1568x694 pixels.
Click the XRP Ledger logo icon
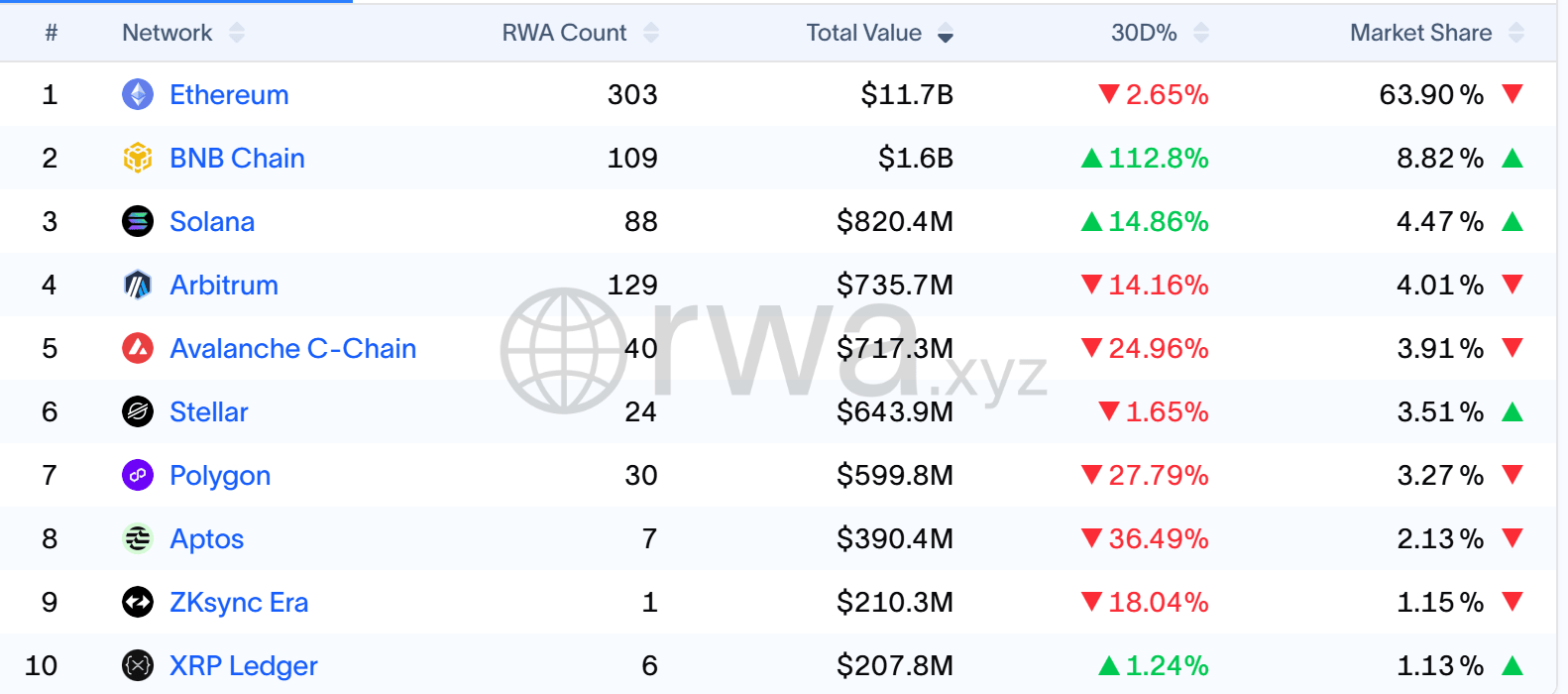click(x=138, y=665)
